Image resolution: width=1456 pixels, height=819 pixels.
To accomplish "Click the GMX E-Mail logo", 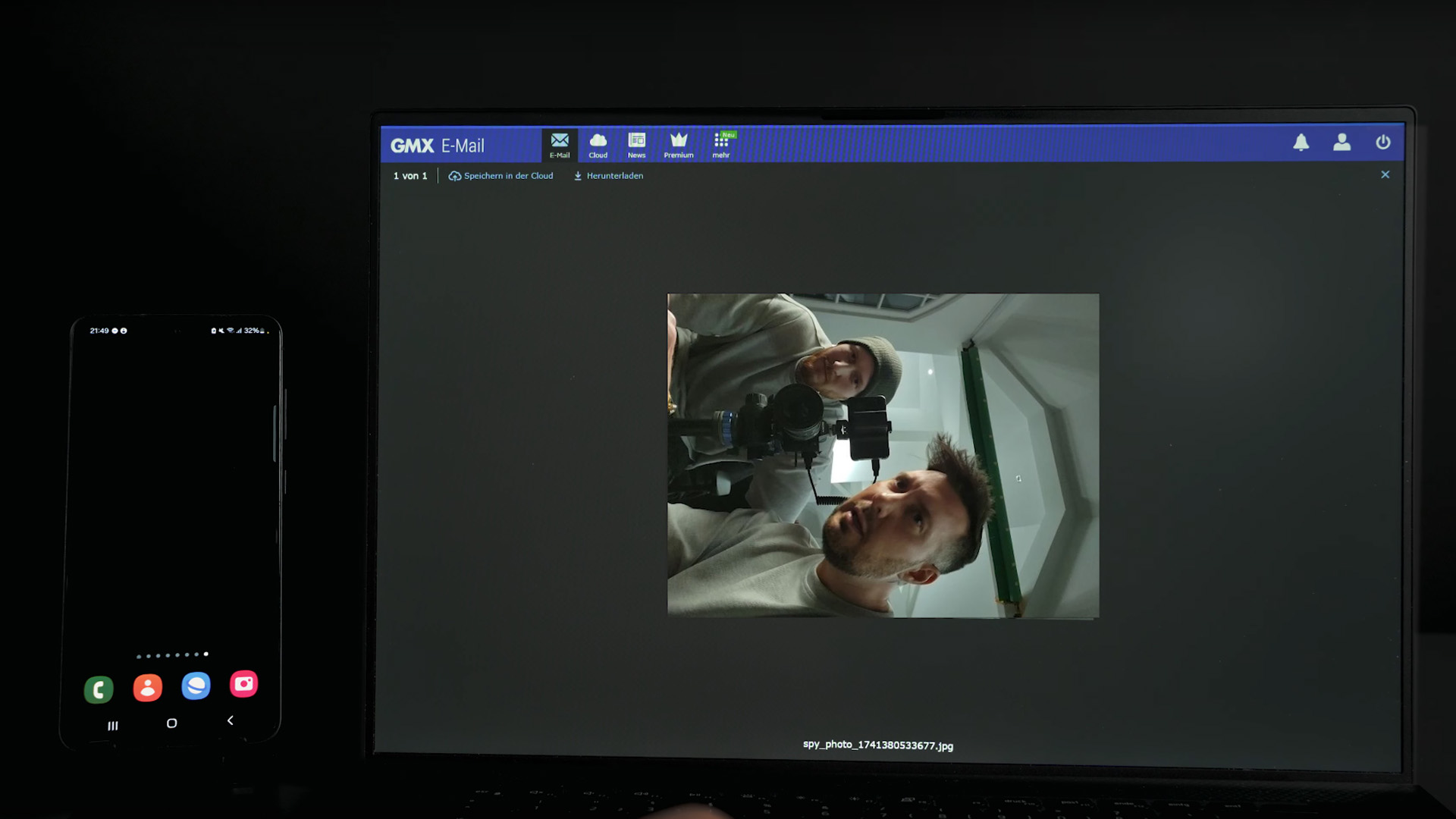I will pyautogui.click(x=437, y=146).
